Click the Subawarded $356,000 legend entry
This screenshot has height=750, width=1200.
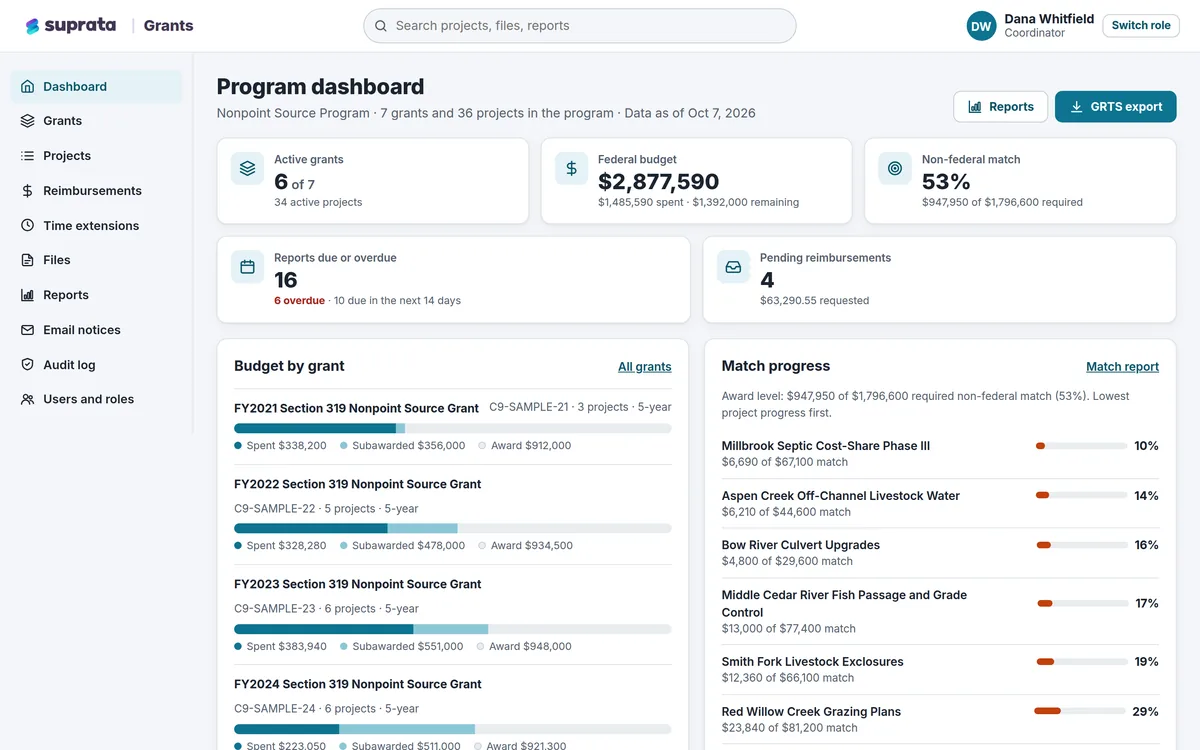402,445
